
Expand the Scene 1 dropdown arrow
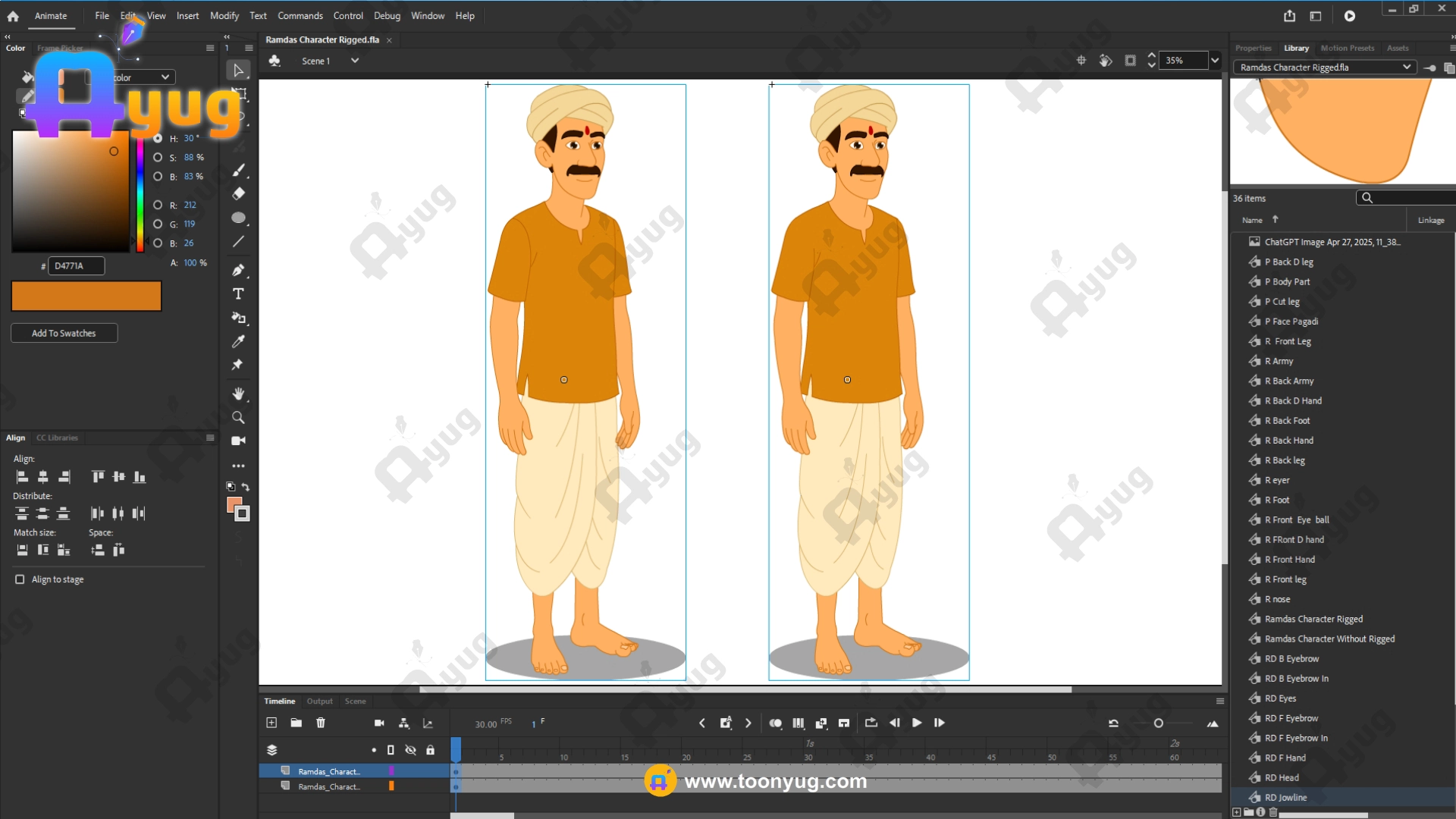(354, 61)
